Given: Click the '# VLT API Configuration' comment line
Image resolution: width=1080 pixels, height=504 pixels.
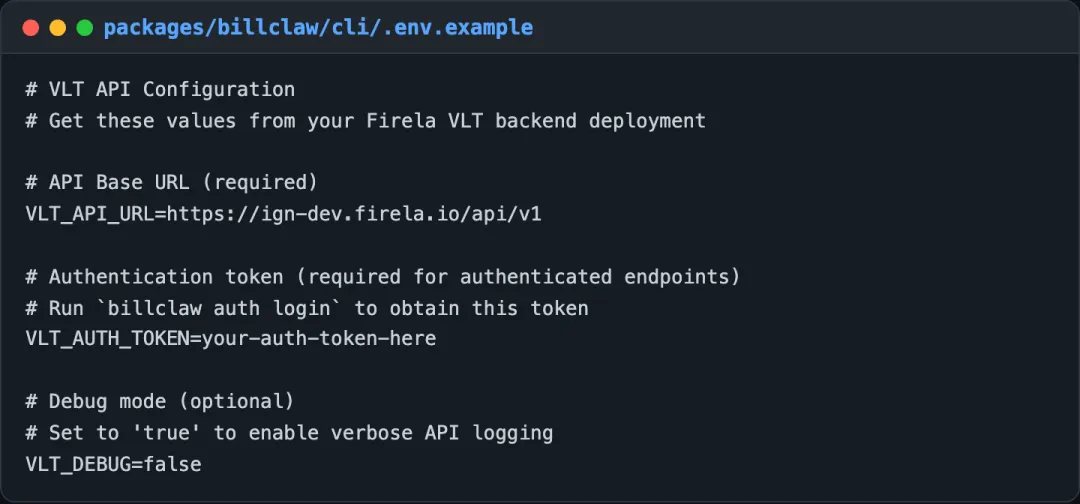Looking at the screenshot, I should (x=160, y=90).
